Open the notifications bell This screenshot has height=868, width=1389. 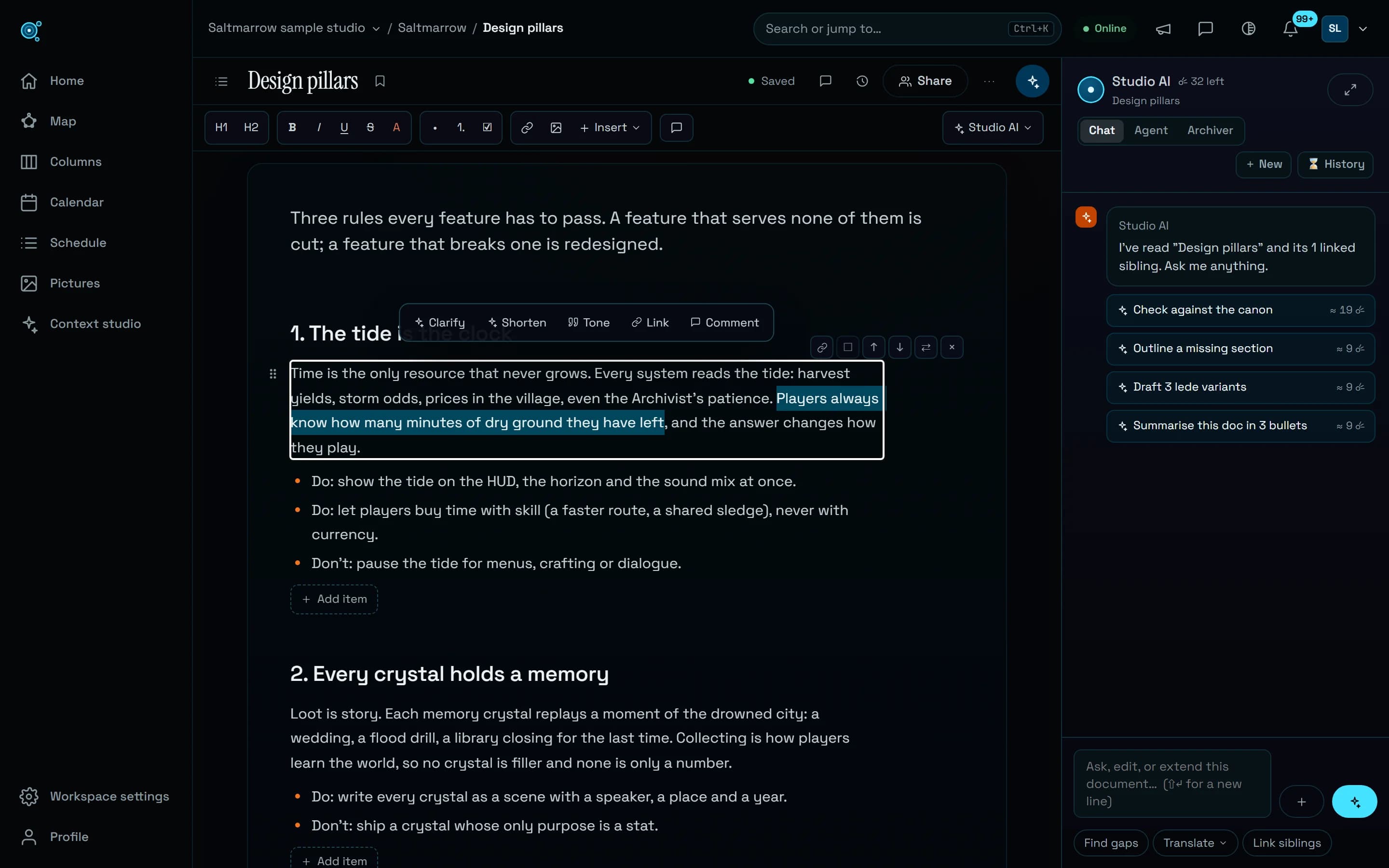pyautogui.click(x=1290, y=29)
